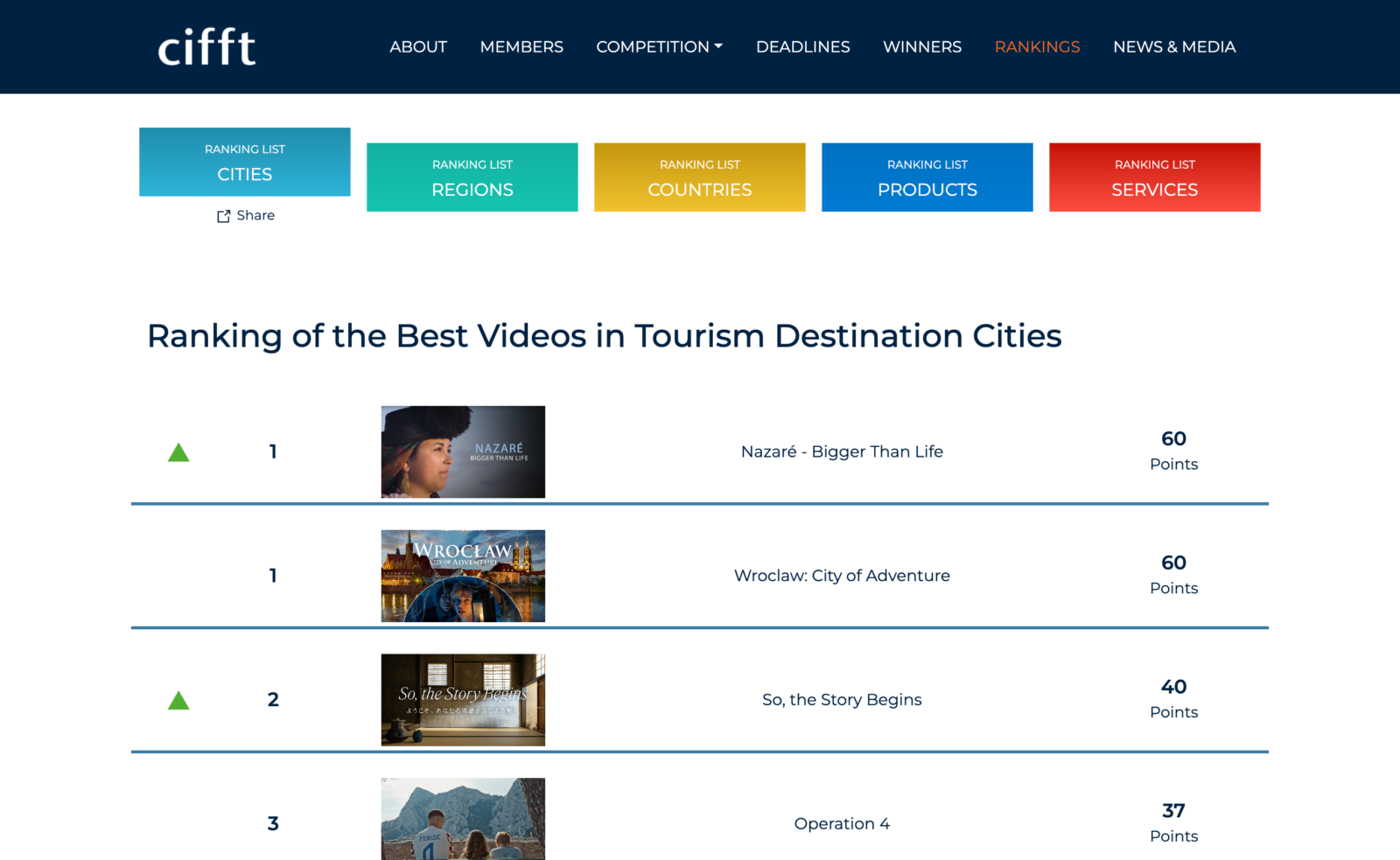Select the Rankings menu item
This screenshot has height=860, width=1400.
pos(1037,47)
